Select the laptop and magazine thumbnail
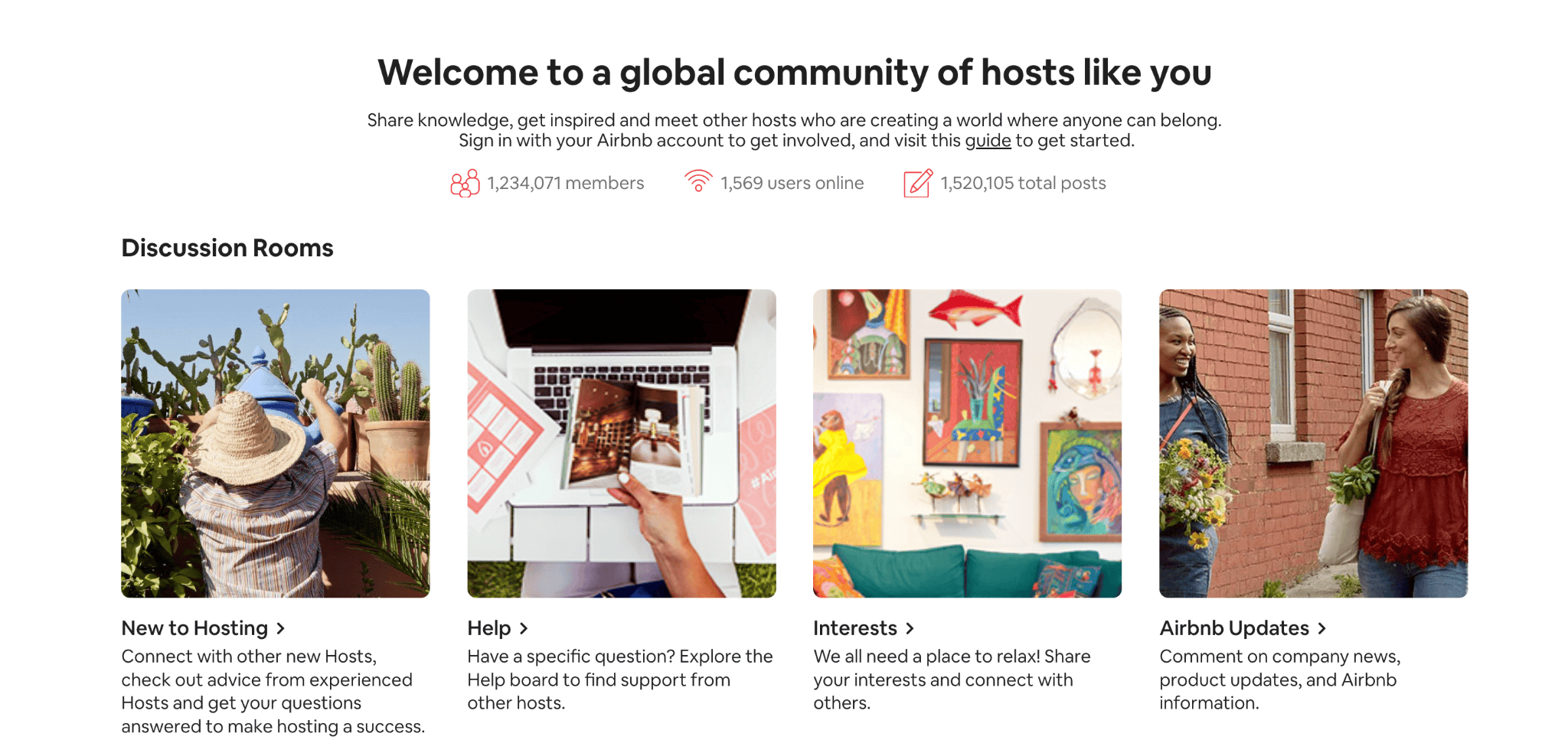1568x756 pixels. (622, 443)
